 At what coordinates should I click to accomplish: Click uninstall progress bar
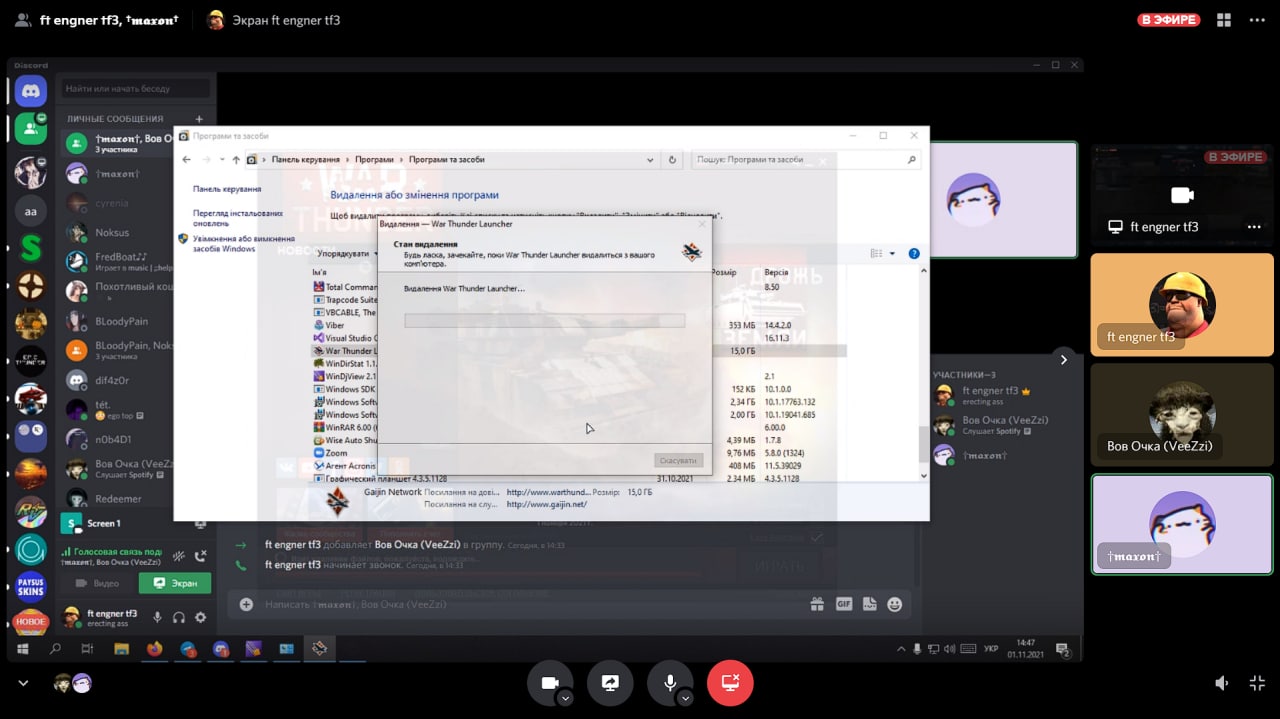544,321
